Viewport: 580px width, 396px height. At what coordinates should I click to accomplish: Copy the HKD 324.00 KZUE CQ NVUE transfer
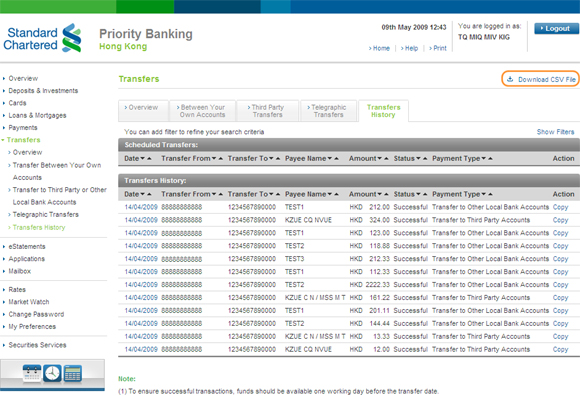560,220
